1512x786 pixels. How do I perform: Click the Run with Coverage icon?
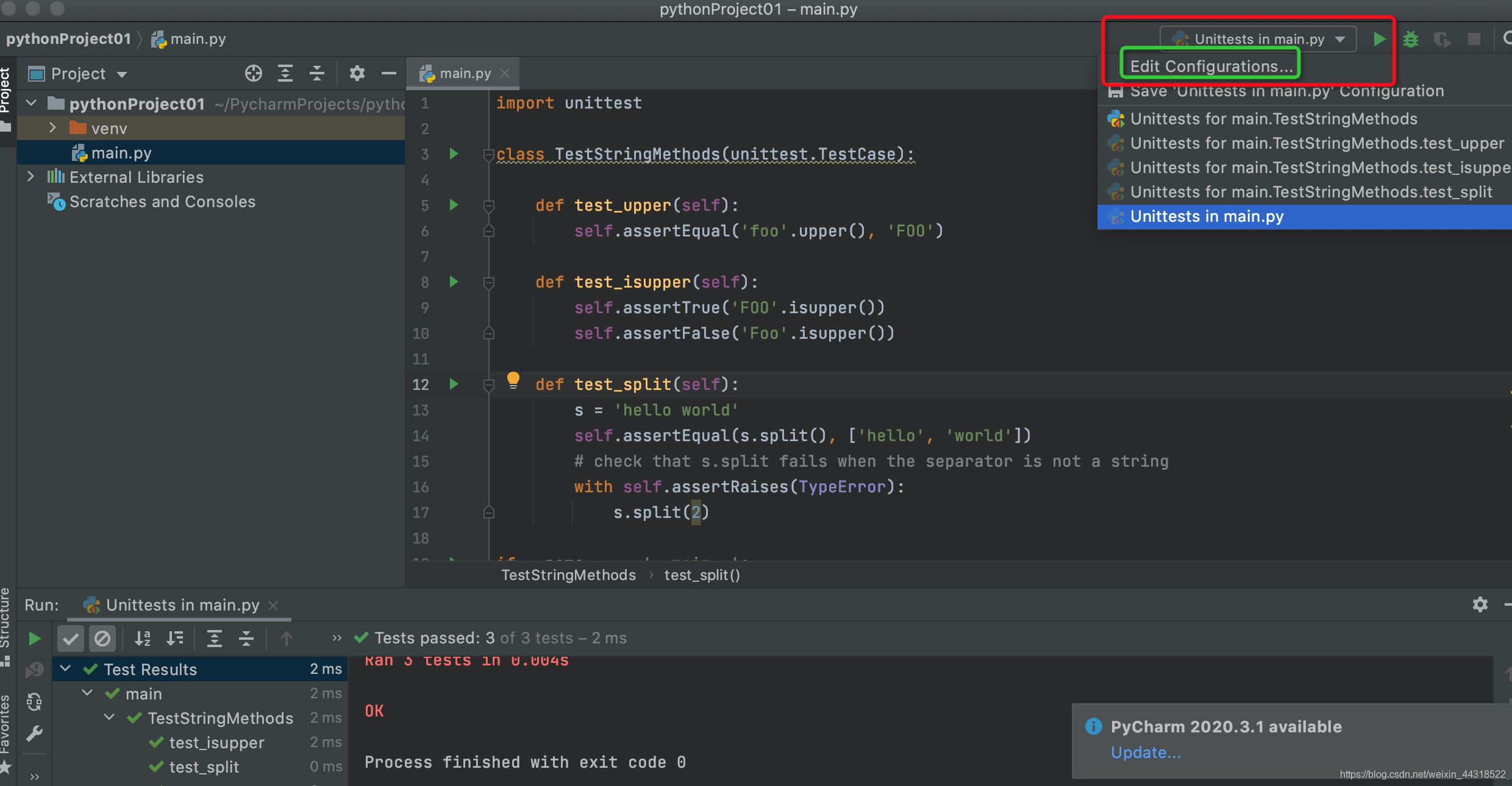coord(1443,38)
